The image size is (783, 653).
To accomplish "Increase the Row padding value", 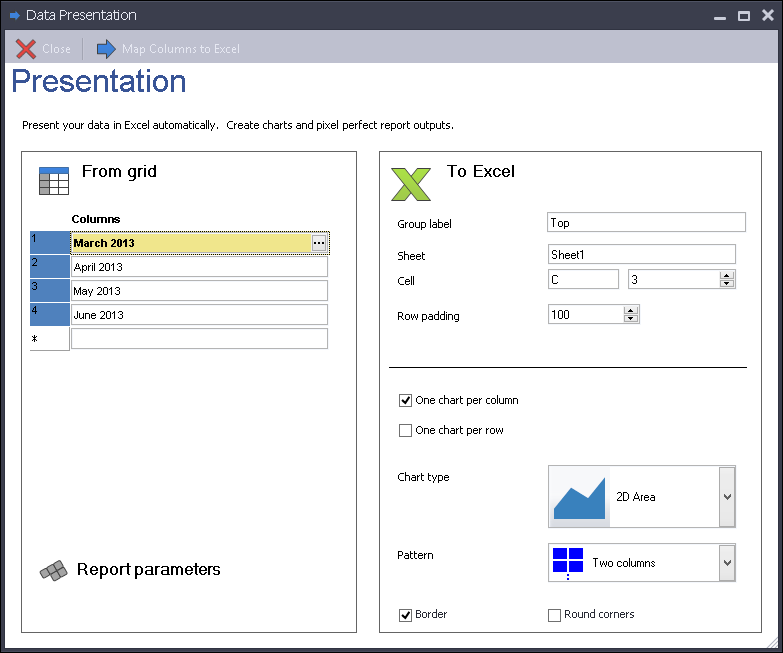I will point(631,311).
